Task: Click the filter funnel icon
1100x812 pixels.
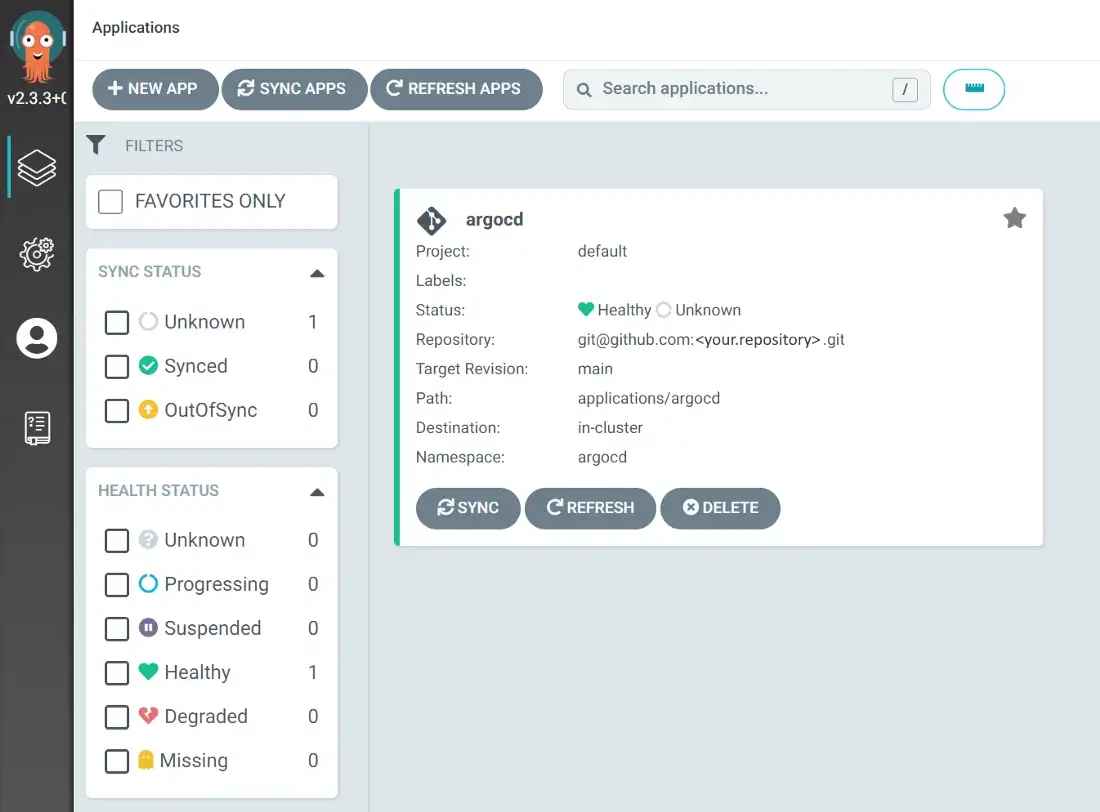Action: (96, 145)
